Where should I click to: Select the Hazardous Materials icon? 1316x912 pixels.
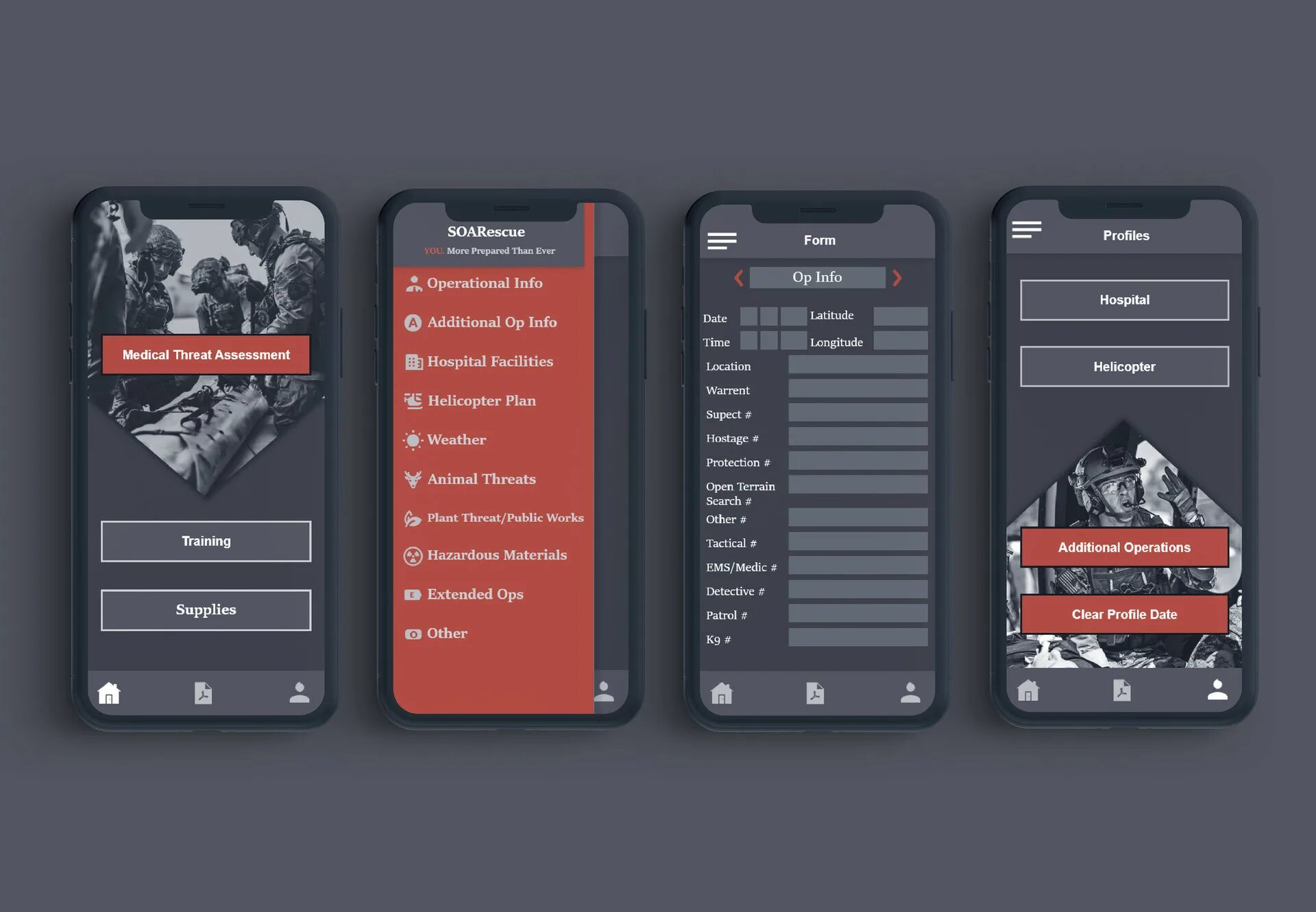pos(412,555)
